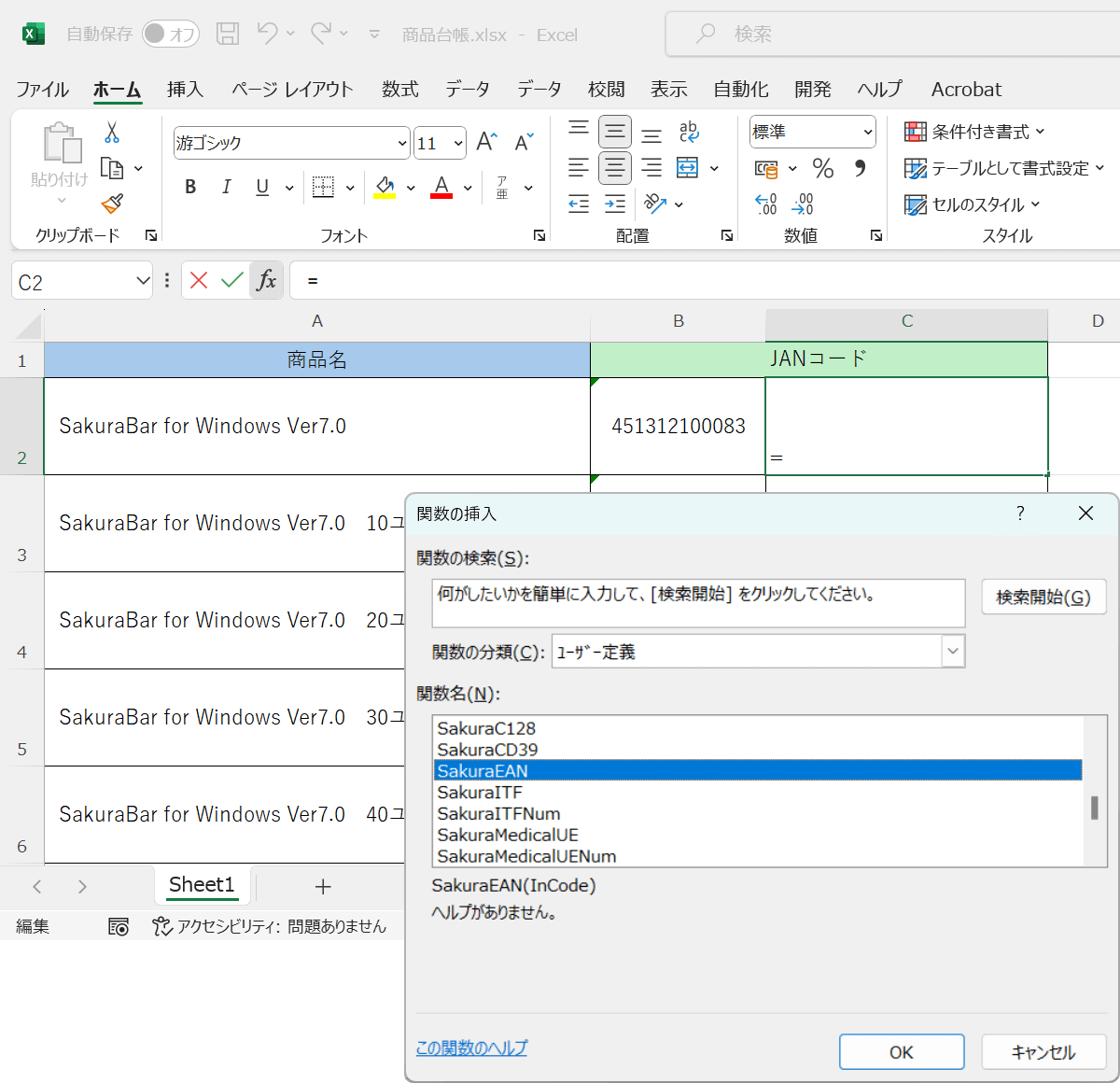Click the Cut scissors icon

click(x=112, y=133)
